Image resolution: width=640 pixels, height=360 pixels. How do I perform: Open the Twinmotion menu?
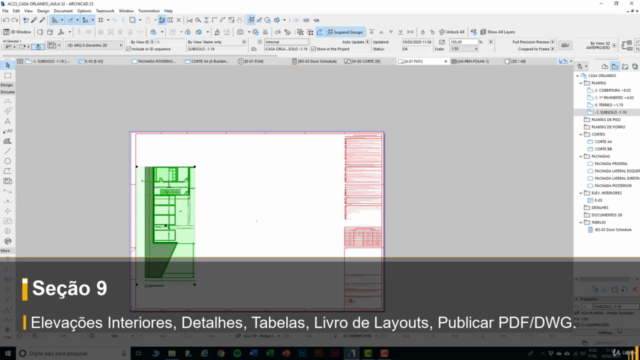pyautogui.click(x=149, y=11)
